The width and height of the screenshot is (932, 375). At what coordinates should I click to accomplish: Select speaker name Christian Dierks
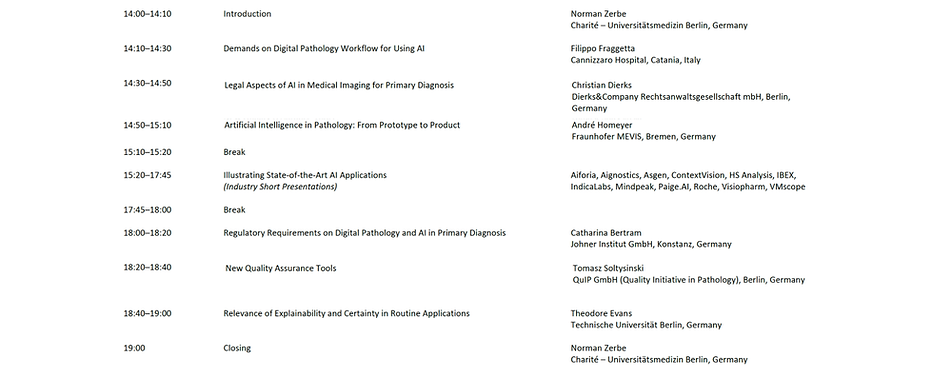point(602,85)
